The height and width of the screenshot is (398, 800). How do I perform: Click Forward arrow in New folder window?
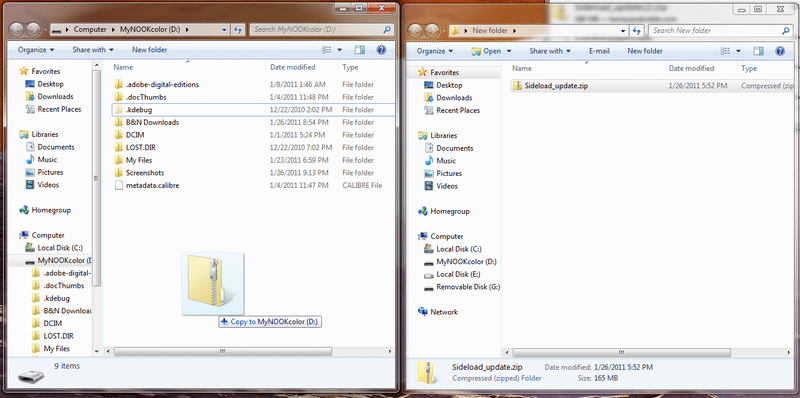tap(432, 31)
